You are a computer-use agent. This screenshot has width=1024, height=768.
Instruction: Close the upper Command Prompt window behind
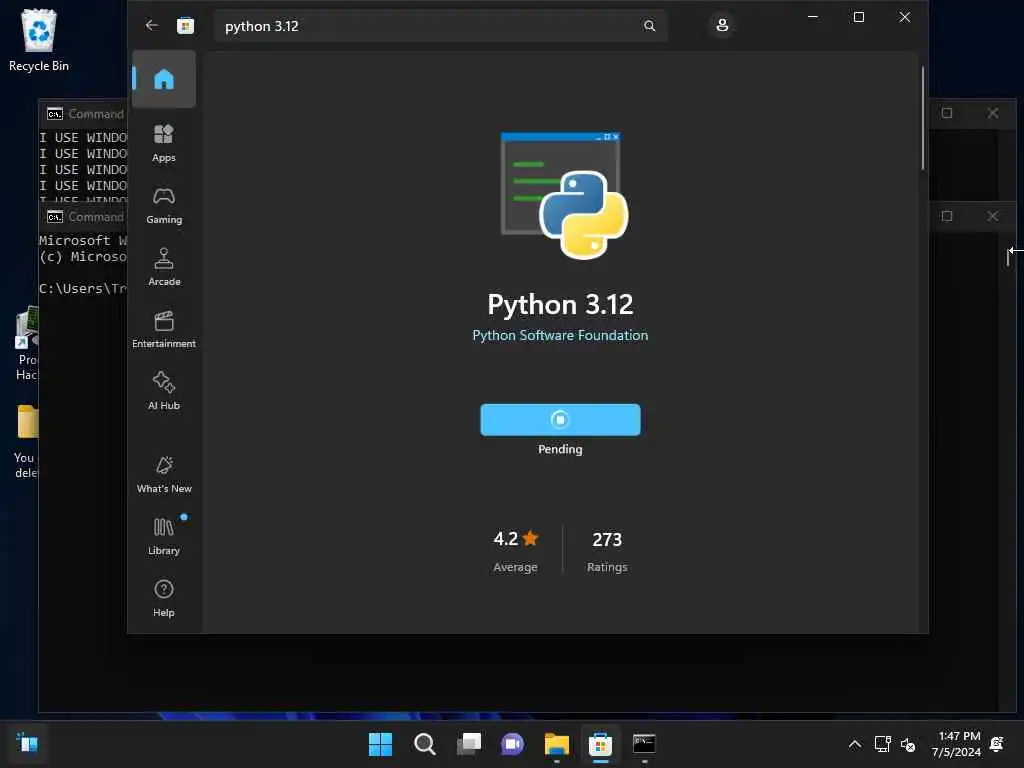[x=993, y=113]
